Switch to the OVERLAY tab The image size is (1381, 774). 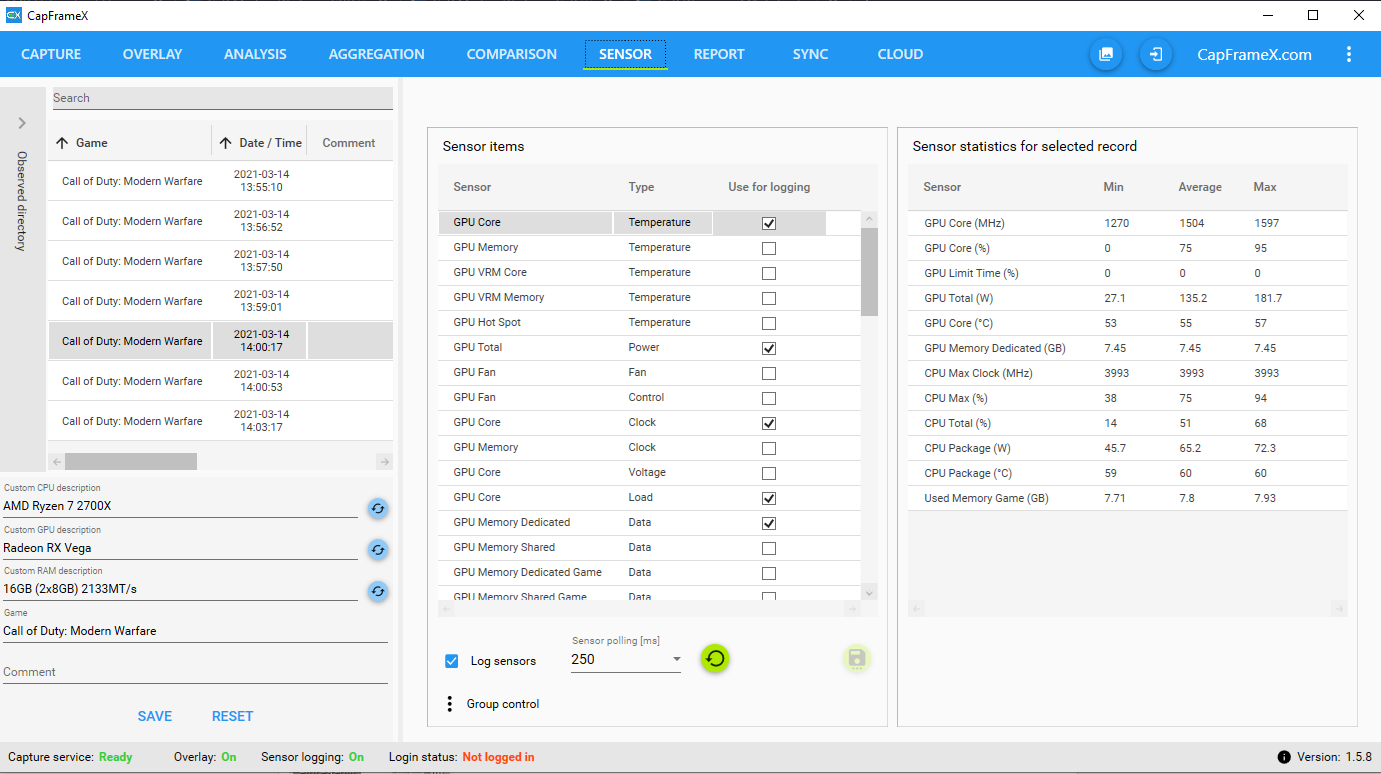tap(152, 54)
